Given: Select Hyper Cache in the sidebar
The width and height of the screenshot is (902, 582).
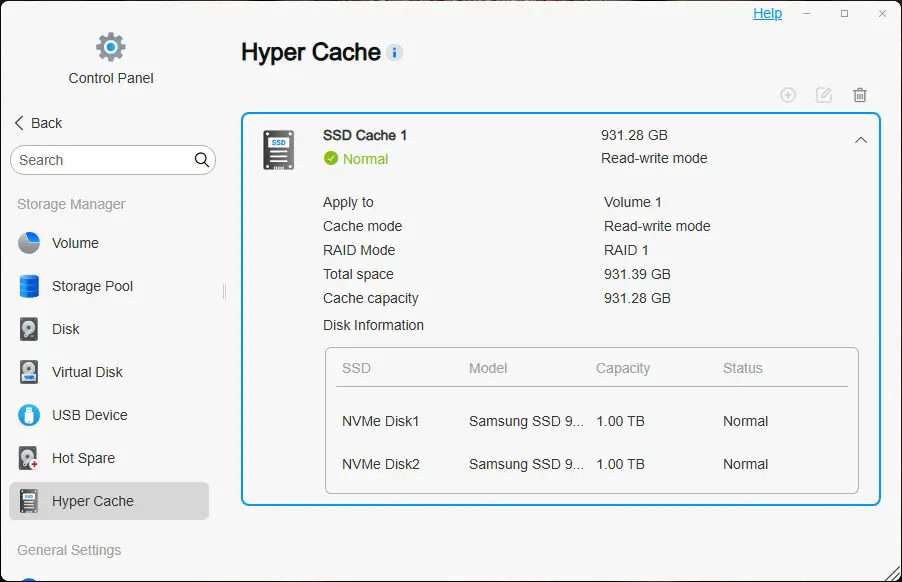Looking at the screenshot, I should point(92,501).
